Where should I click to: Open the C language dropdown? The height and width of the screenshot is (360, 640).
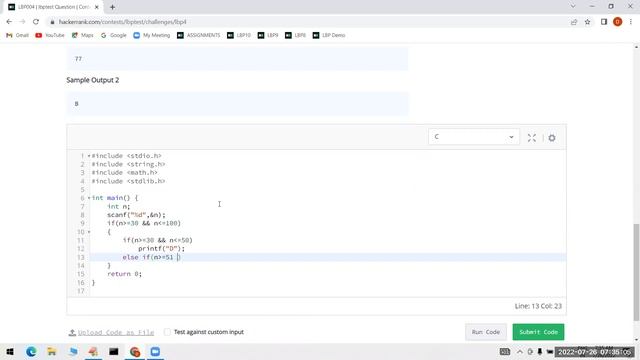[x=474, y=137]
